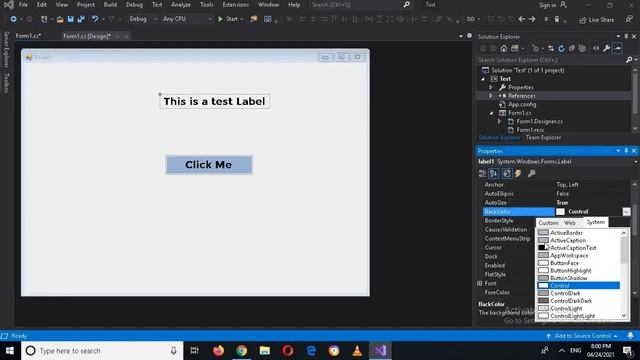
Task: Click Sign in at top right
Action: point(553,5)
